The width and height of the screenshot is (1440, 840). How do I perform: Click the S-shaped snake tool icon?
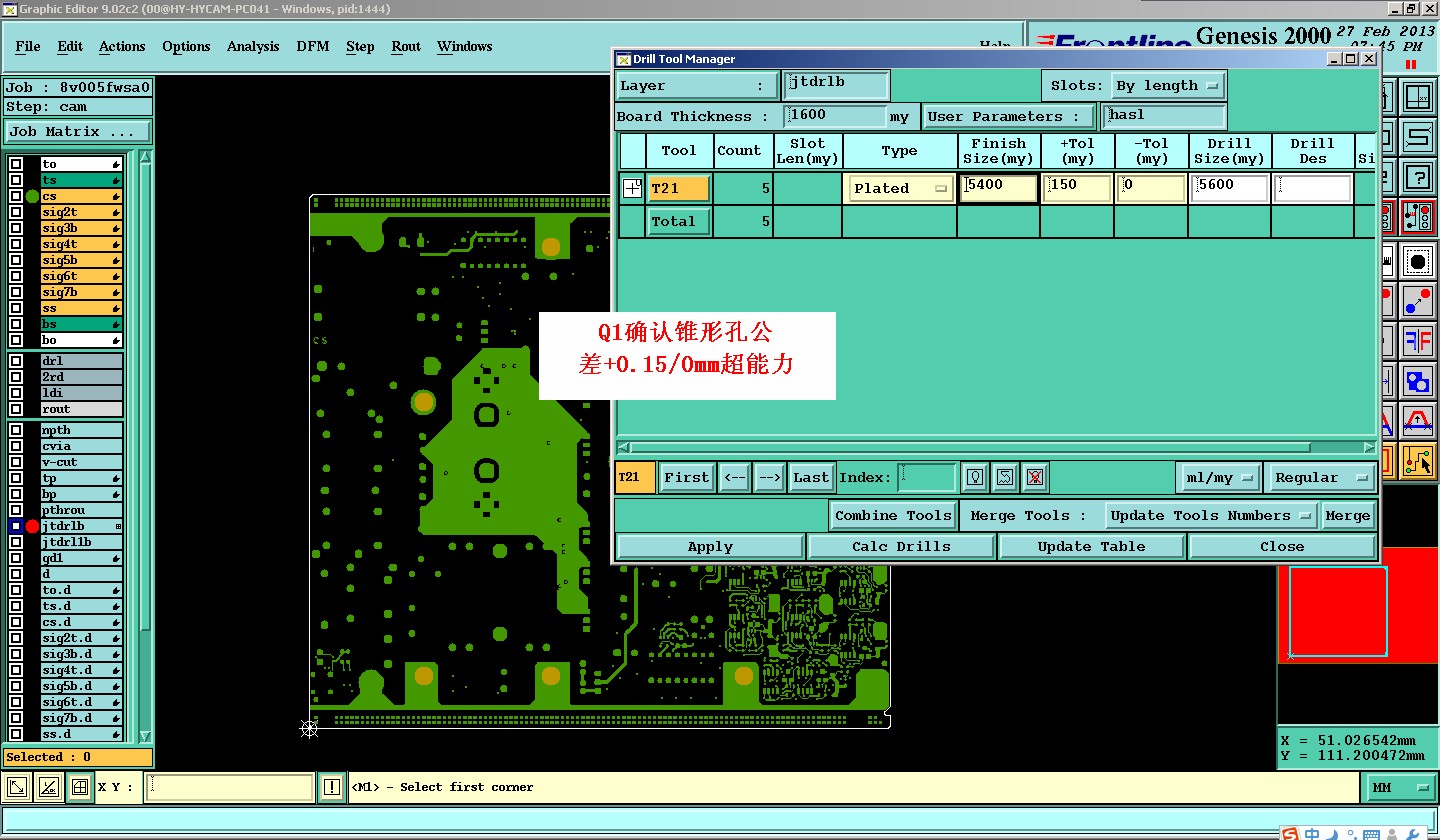[x=1417, y=136]
